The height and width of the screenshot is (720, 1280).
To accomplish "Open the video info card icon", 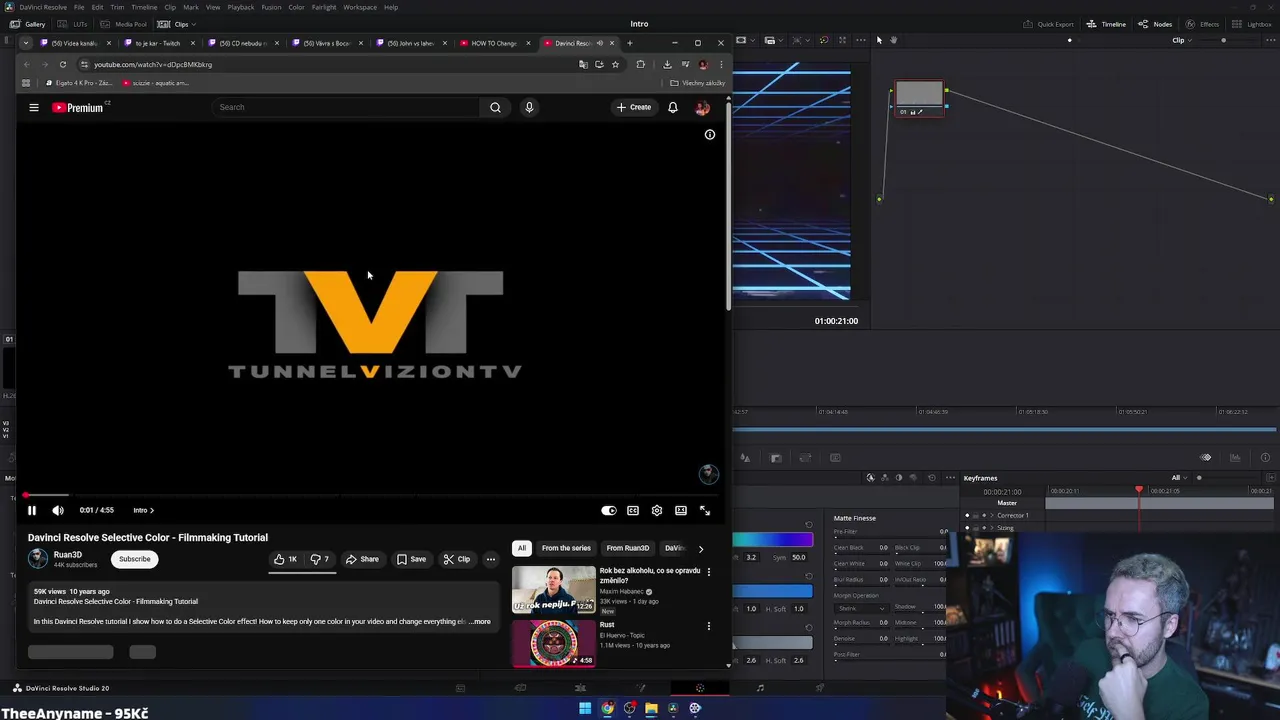I will coord(710,134).
